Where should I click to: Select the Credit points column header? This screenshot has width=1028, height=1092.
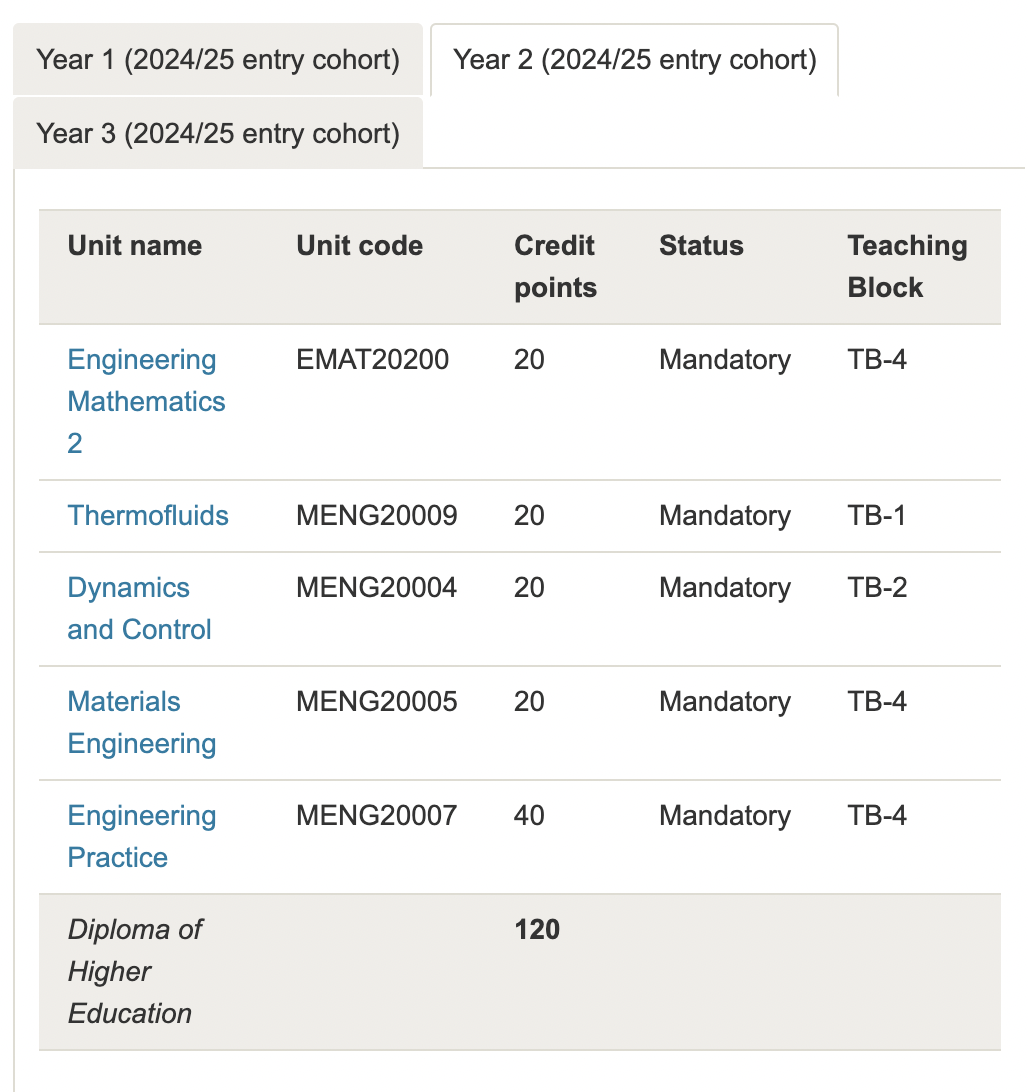point(555,267)
